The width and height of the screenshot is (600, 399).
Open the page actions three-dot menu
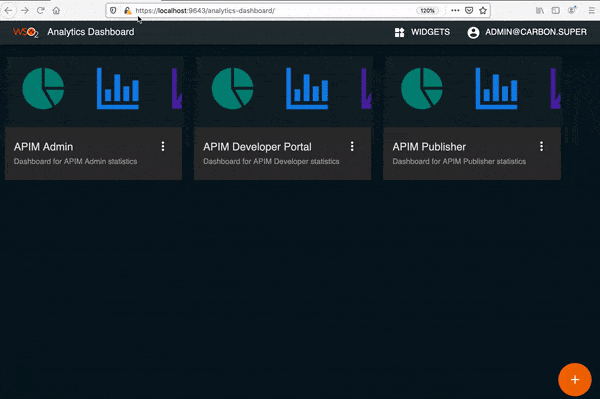pyautogui.click(x=455, y=11)
